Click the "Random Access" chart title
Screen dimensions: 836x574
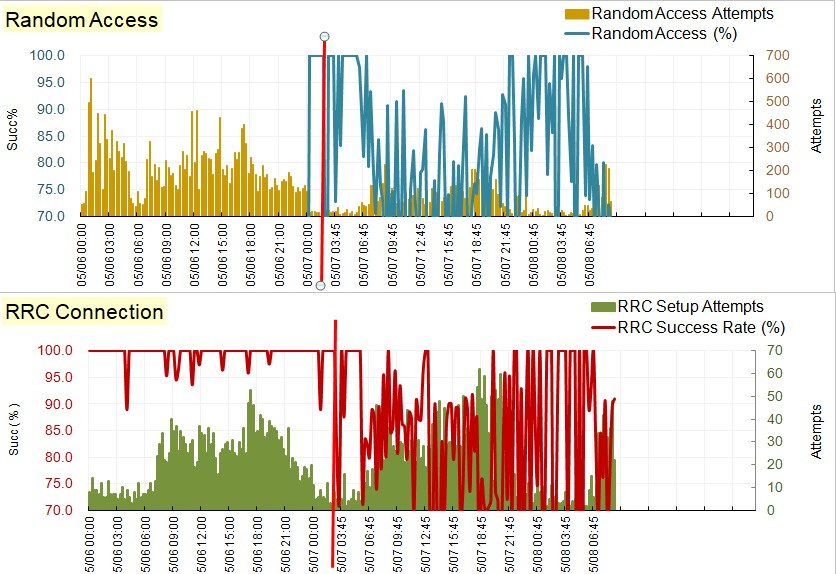[82, 19]
